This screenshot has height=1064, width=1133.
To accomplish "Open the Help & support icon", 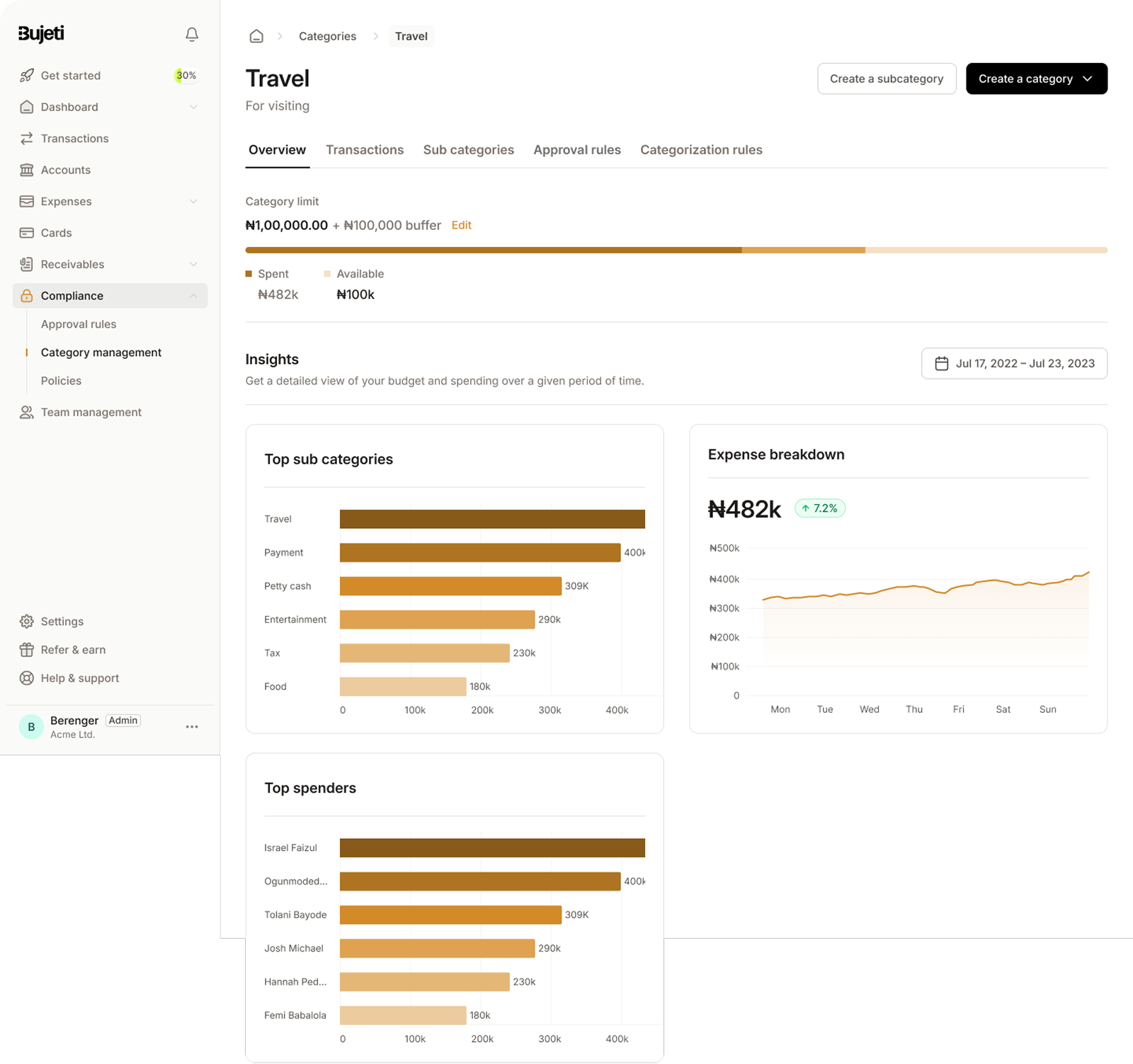I will [26, 677].
